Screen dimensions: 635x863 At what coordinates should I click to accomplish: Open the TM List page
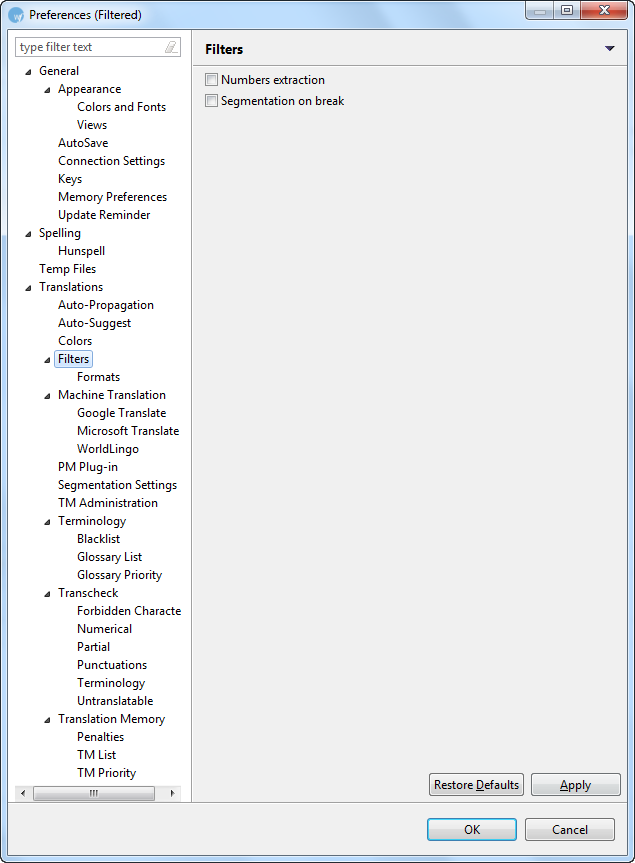(x=96, y=755)
